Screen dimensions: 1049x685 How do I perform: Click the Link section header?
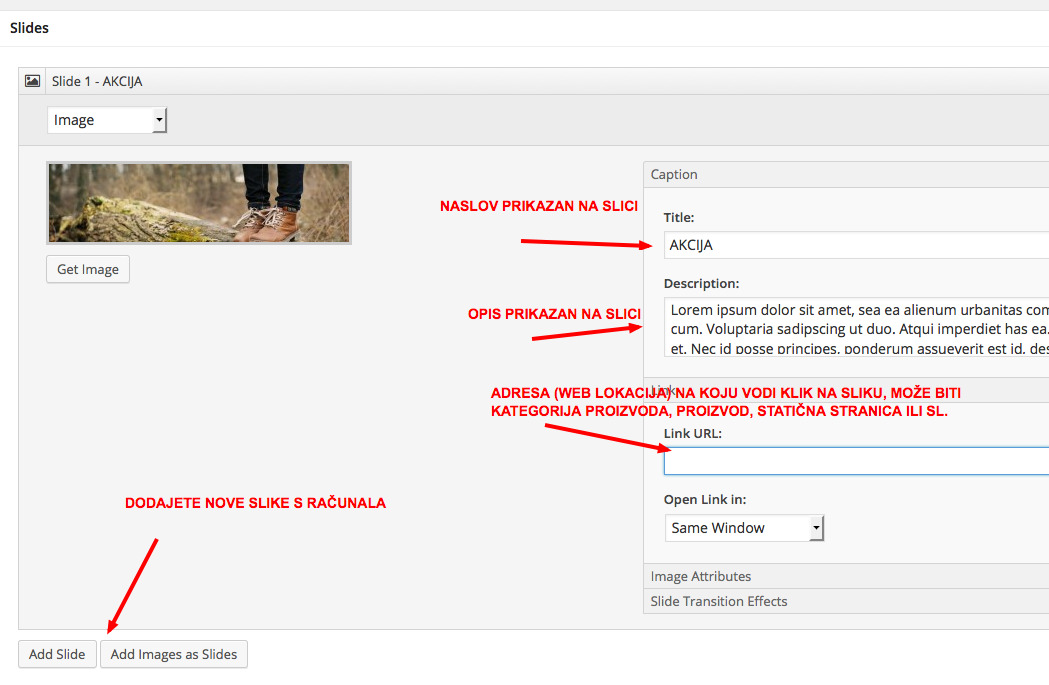coord(846,390)
